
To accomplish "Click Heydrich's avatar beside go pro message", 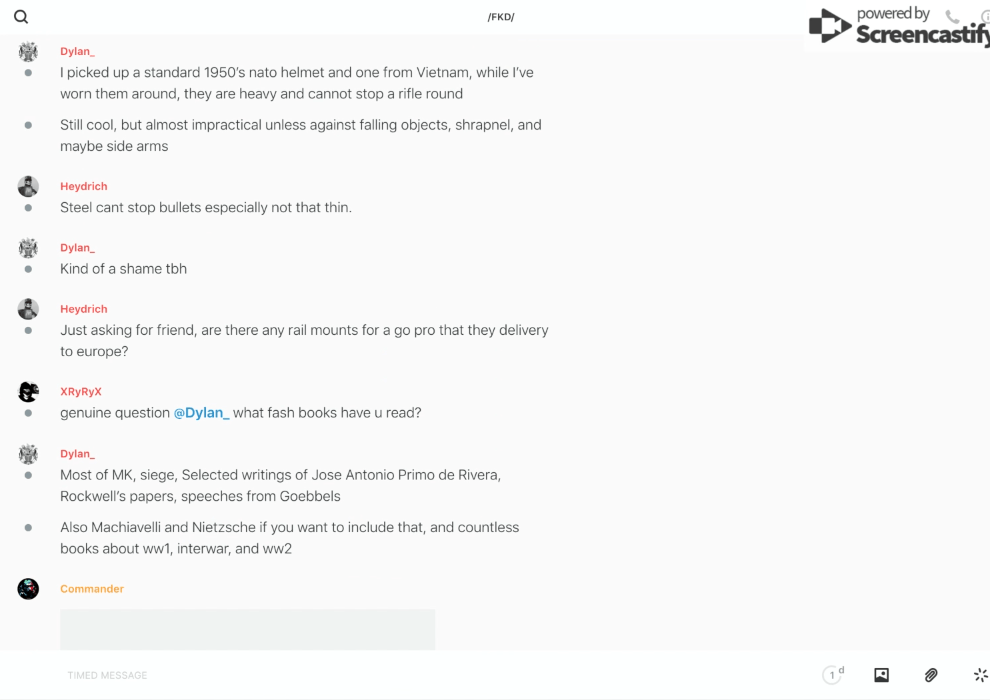I will pos(28,310).
